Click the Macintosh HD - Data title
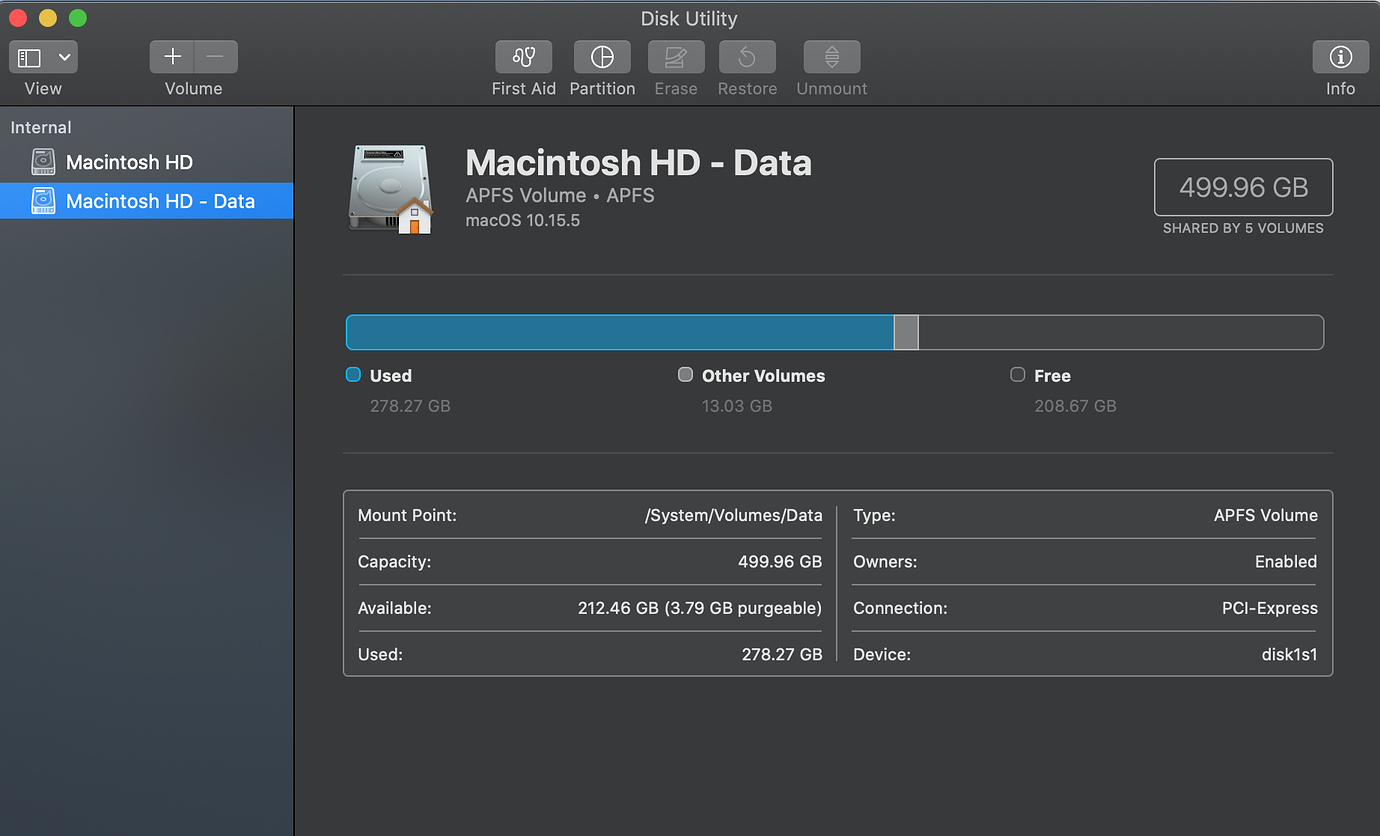Viewport: 1380px width, 836px height. tap(639, 163)
